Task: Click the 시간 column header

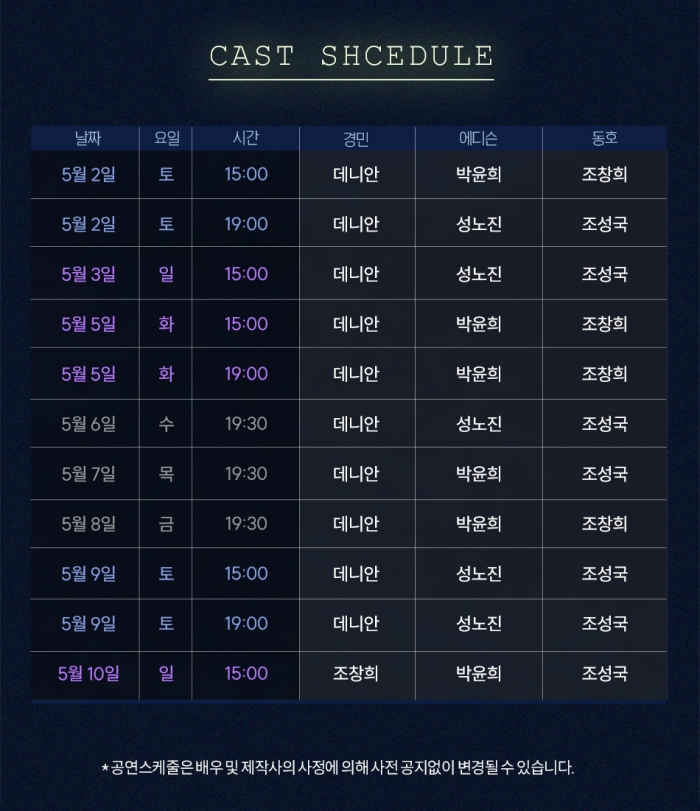Action: [x=245, y=139]
